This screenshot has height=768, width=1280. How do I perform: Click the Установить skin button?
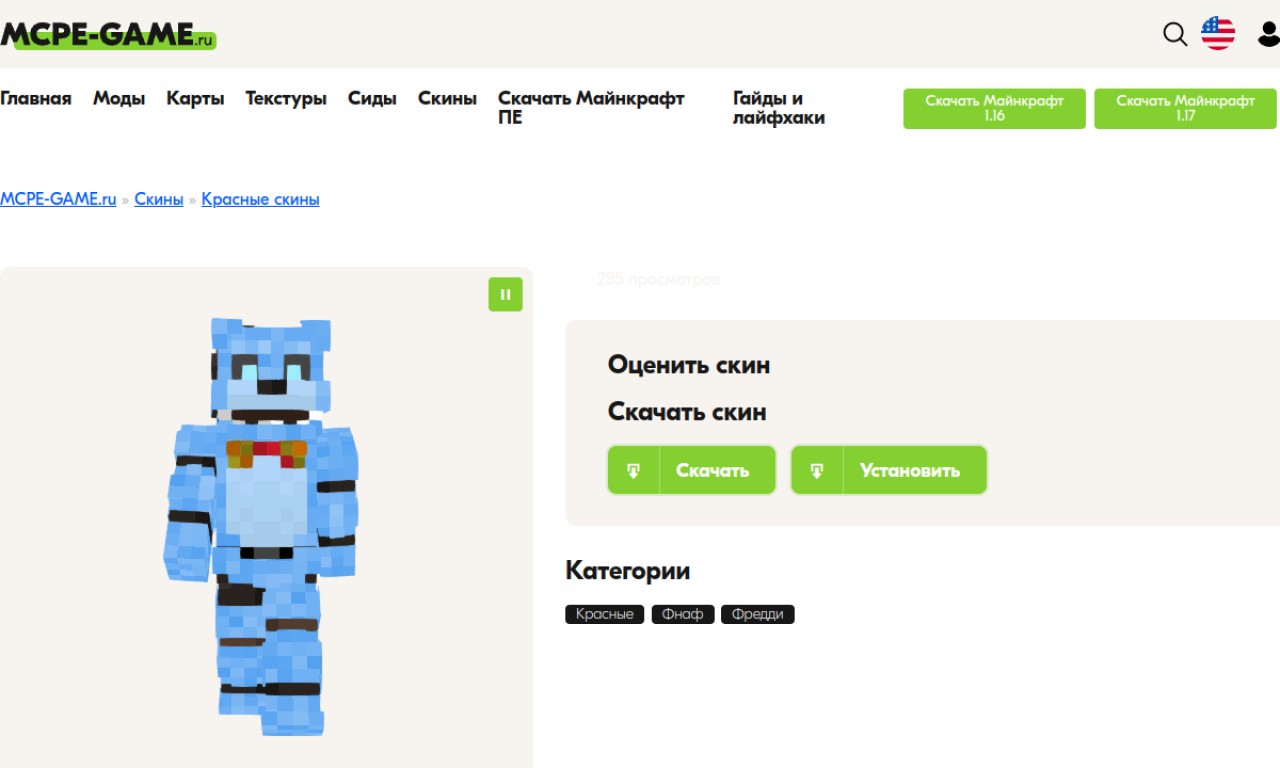[x=889, y=470]
